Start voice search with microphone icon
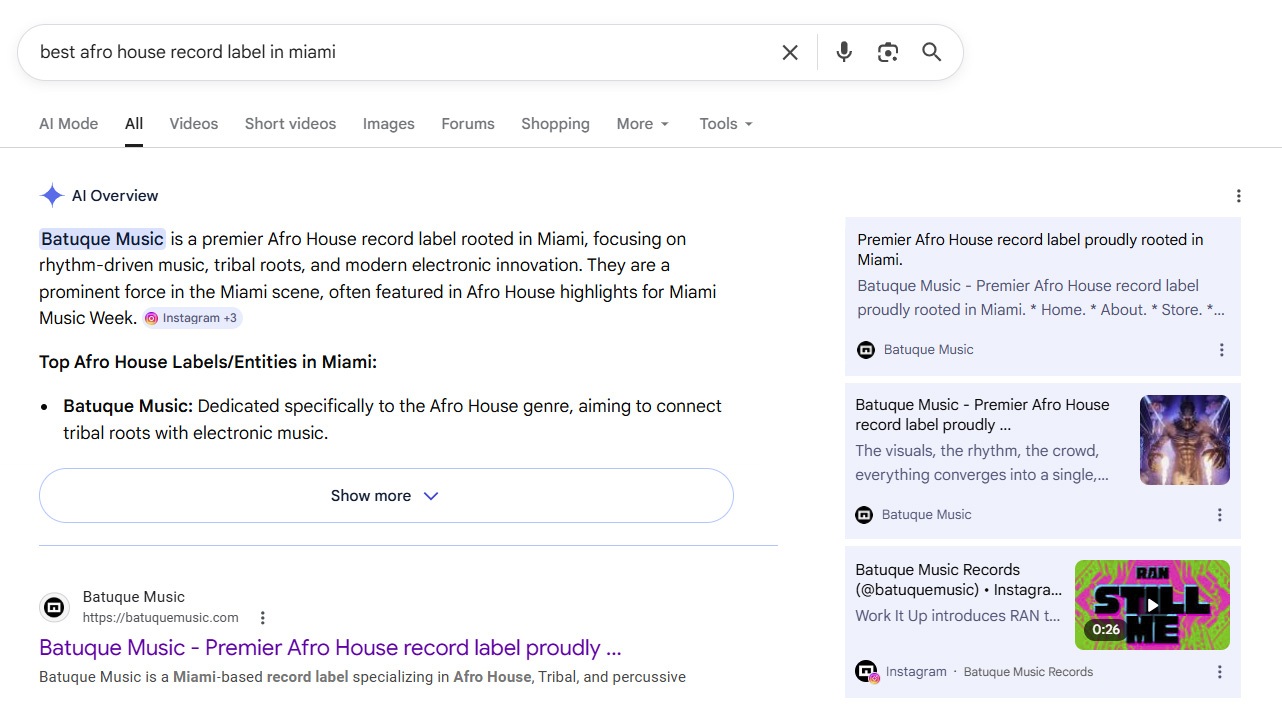Viewport: 1282px width, 723px height. coord(844,52)
